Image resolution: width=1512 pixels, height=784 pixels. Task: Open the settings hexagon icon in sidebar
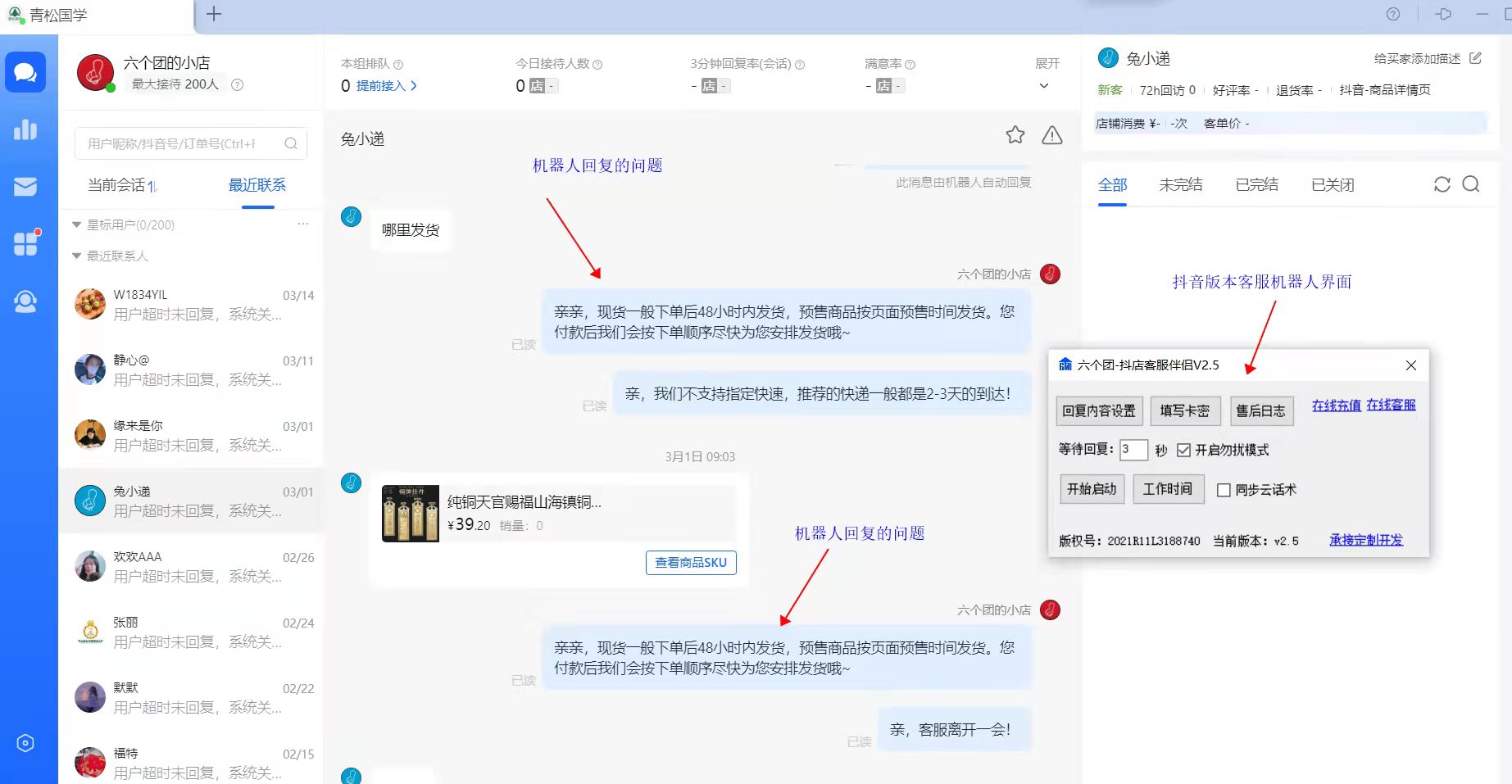click(25, 743)
